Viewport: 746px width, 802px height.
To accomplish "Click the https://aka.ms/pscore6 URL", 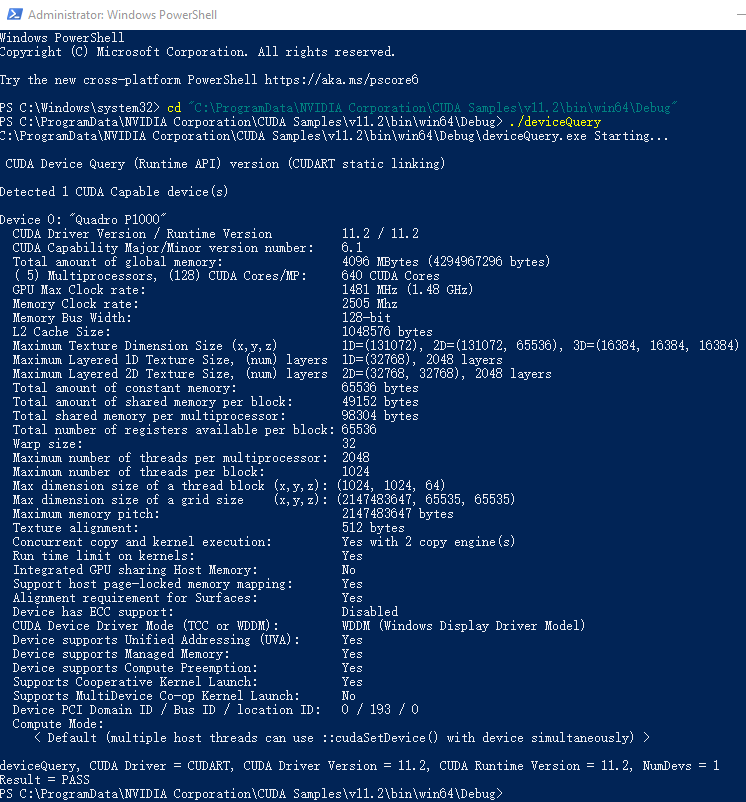I will [342, 80].
